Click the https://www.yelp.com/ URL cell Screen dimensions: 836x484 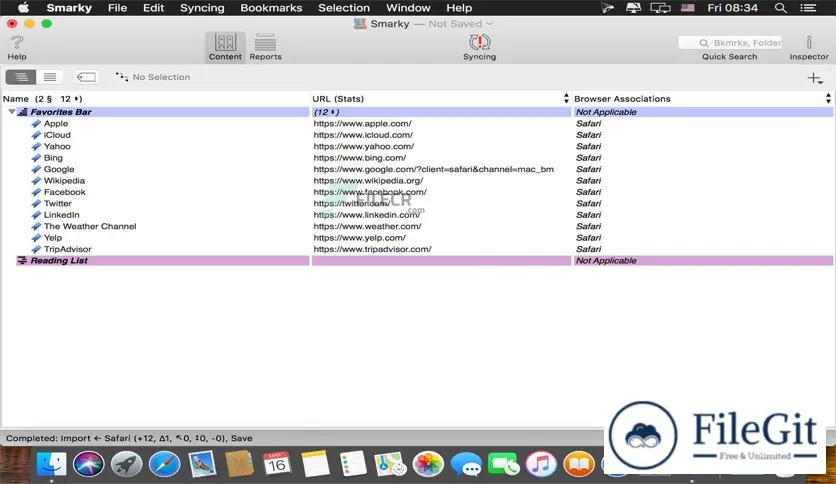359,238
